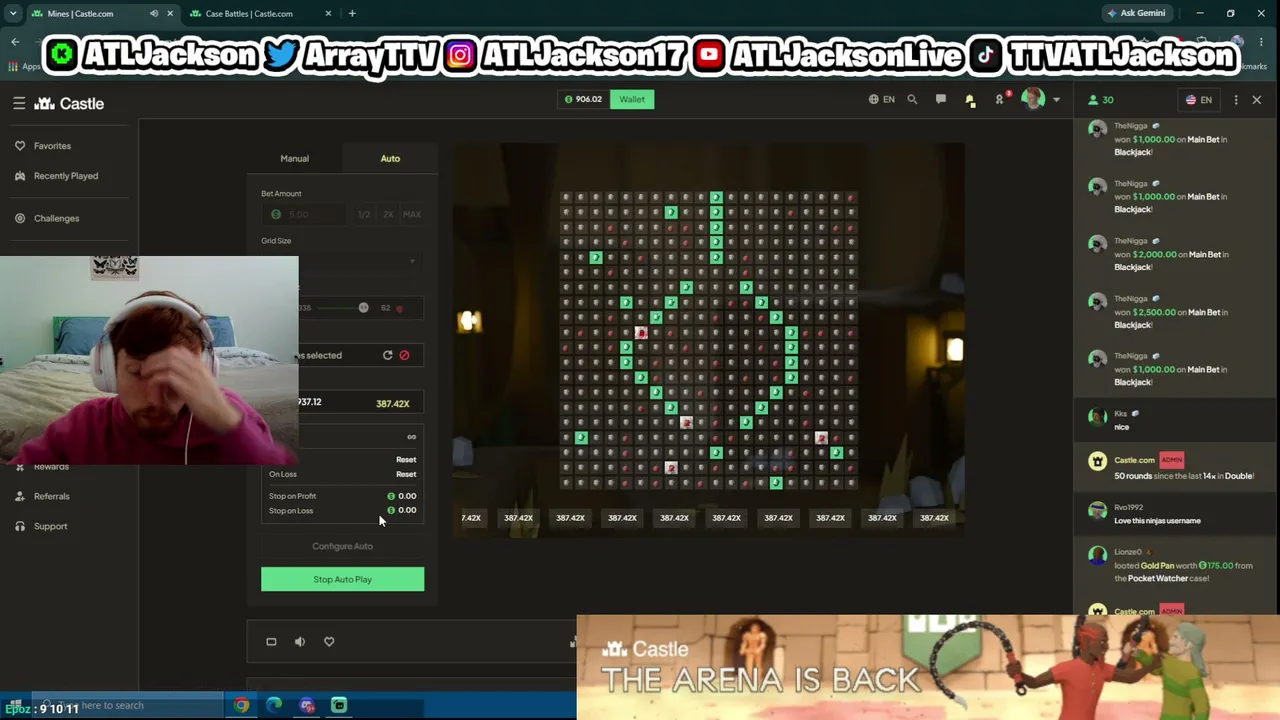Open the hamburger sidebar menu
Screen dimensions: 1280x720
[19, 103]
